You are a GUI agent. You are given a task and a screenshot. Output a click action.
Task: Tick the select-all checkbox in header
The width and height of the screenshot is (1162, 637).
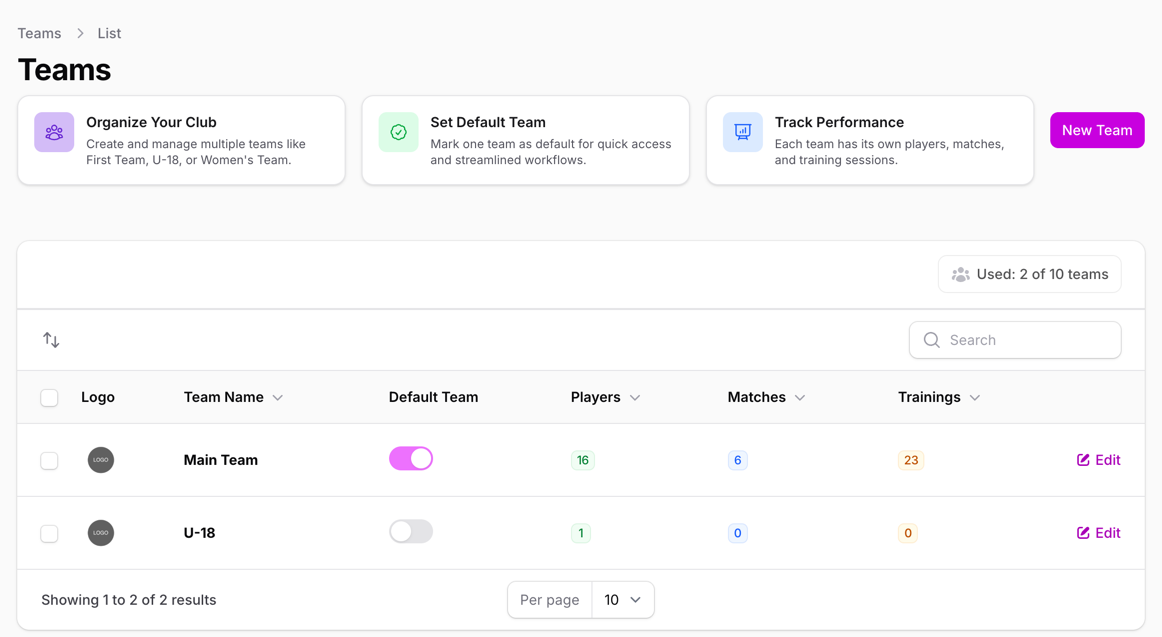click(49, 398)
